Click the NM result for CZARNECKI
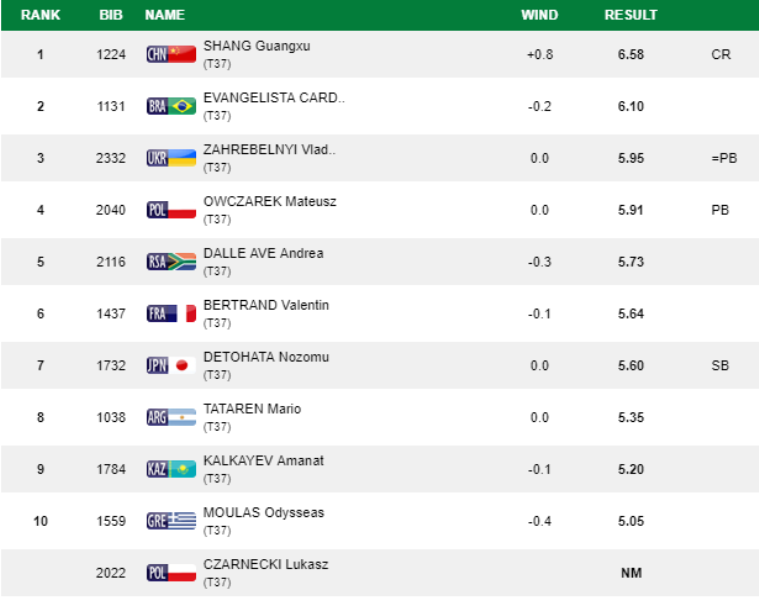Image resolution: width=759 pixels, height=600 pixels. [x=631, y=573]
